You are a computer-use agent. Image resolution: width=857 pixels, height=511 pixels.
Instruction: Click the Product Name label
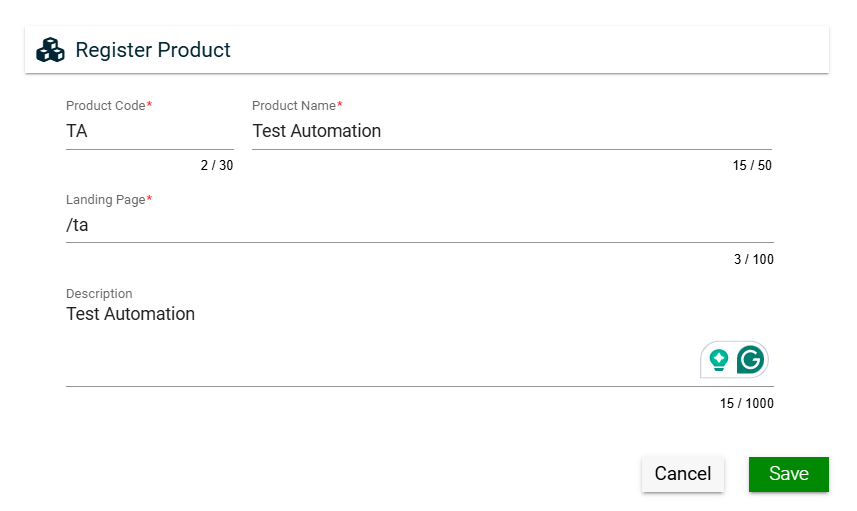pyautogui.click(x=293, y=106)
